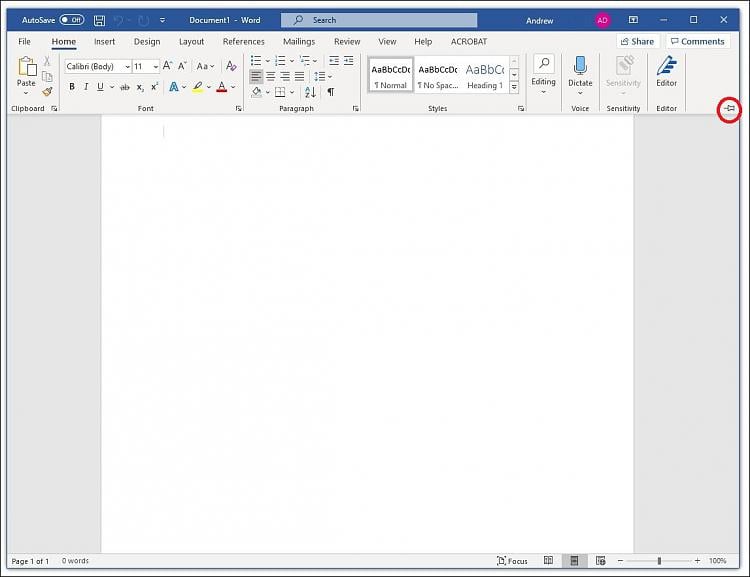Open the Editor button
This screenshot has width=750, height=577.
[x=666, y=72]
